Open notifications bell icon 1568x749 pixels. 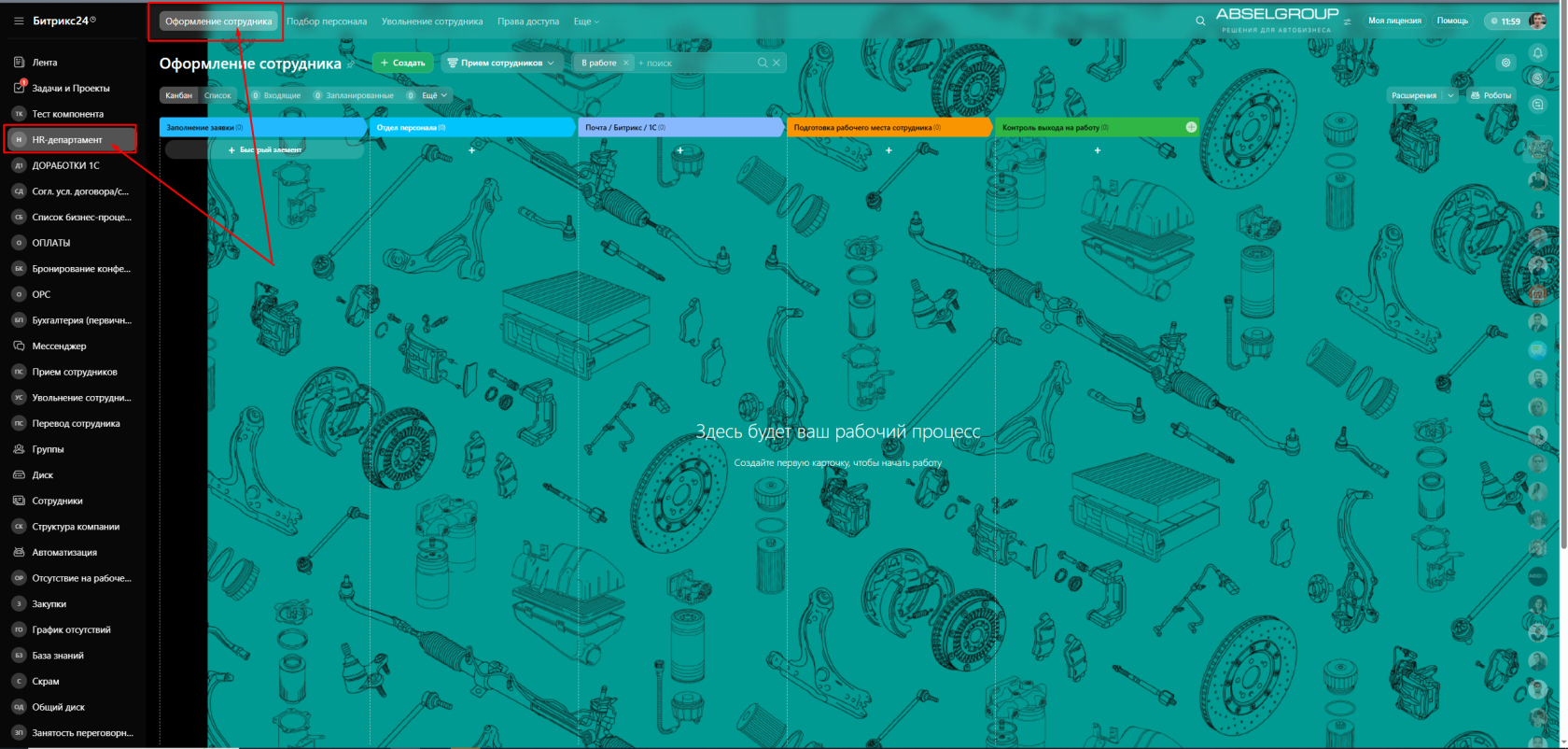pyautogui.click(x=1537, y=53)
